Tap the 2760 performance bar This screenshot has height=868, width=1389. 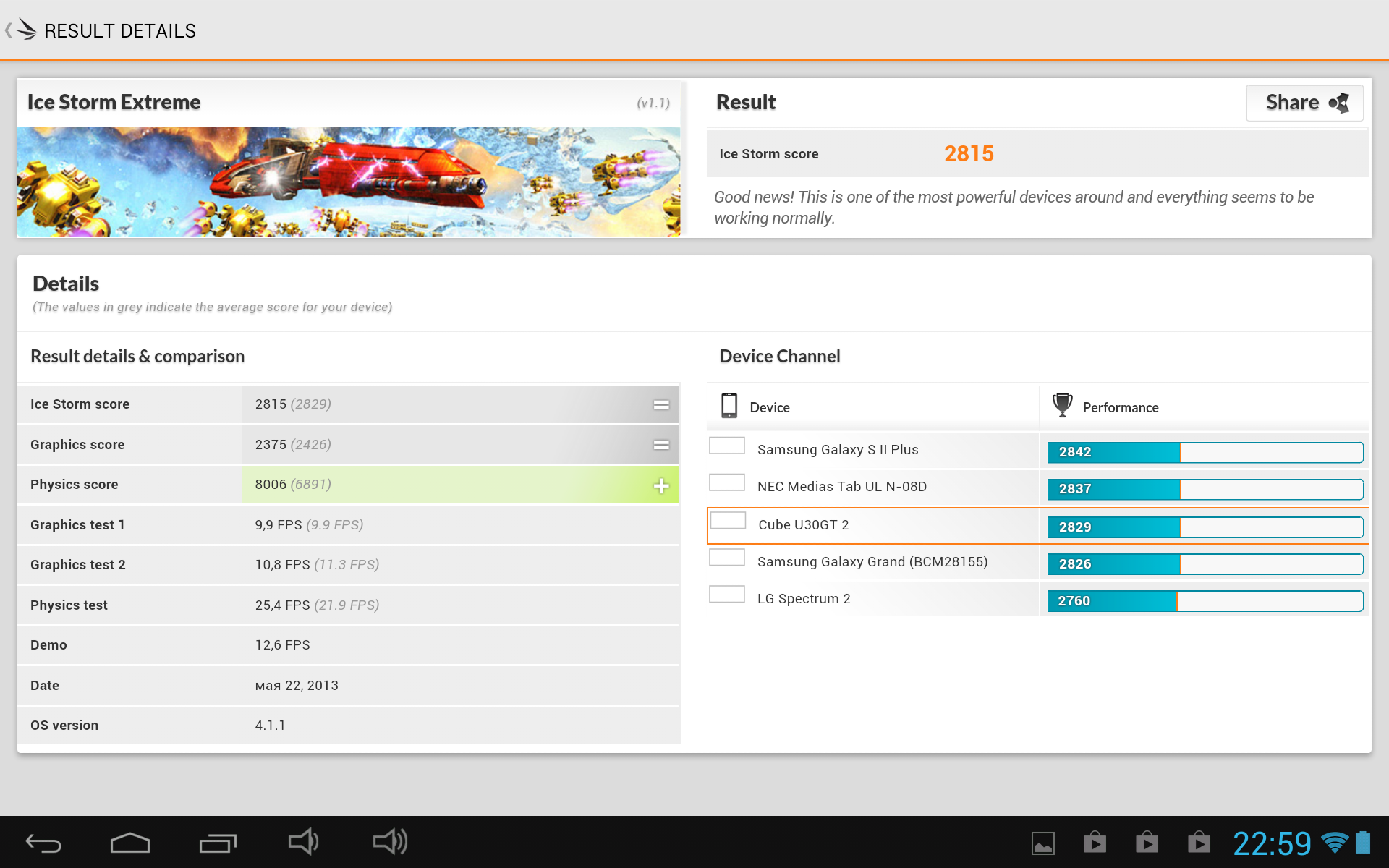[1205, 601]
